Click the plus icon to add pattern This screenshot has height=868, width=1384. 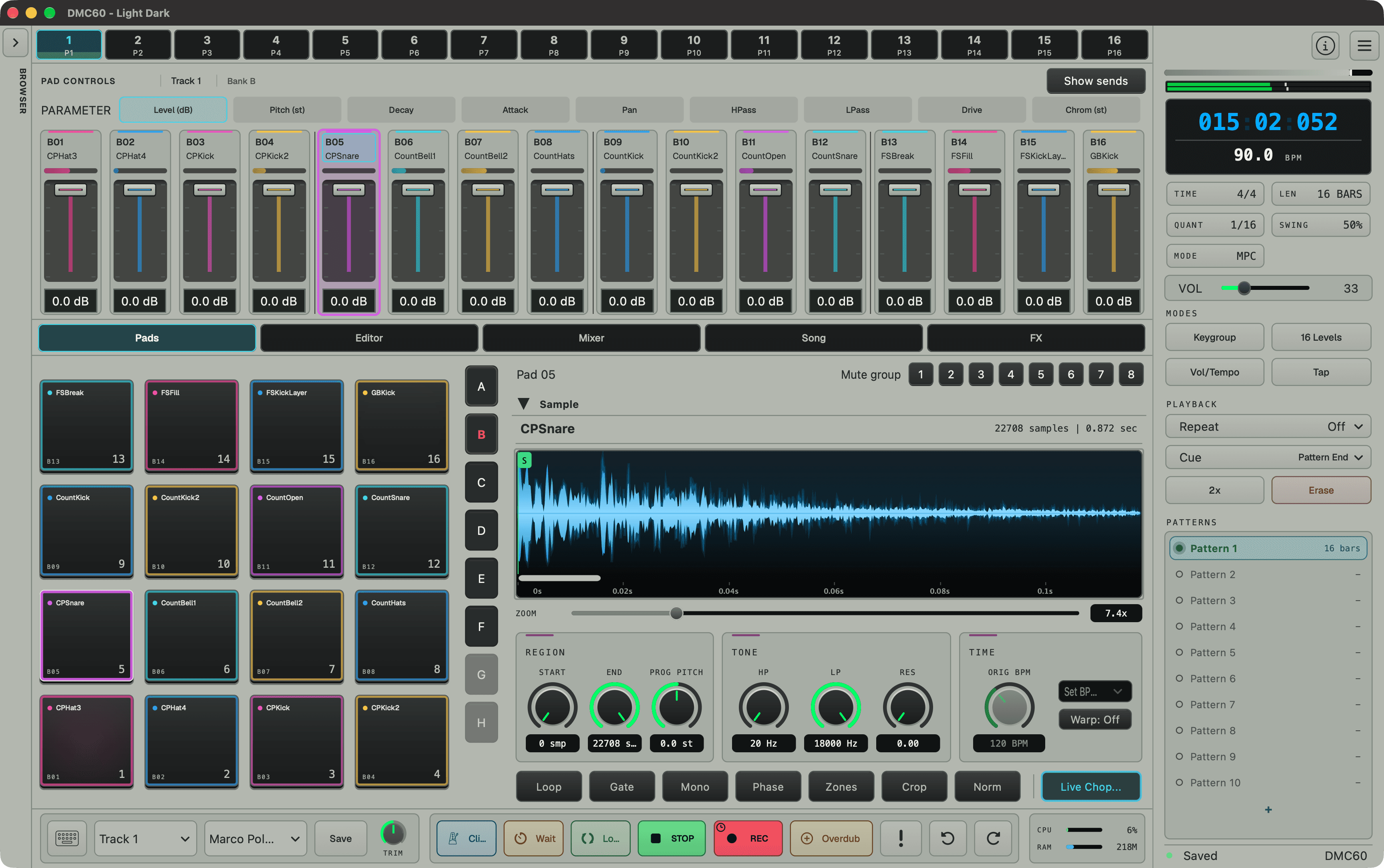coord(1268,810)
